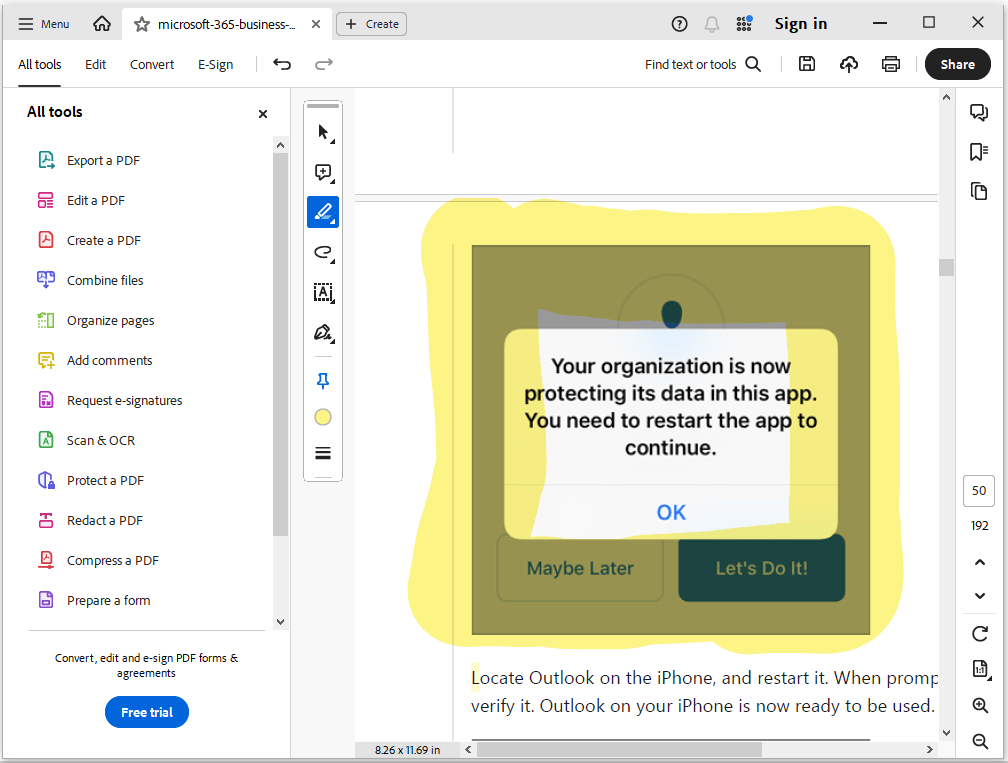Open the notifications bell

pyautogui.click(x=712, y=24)
